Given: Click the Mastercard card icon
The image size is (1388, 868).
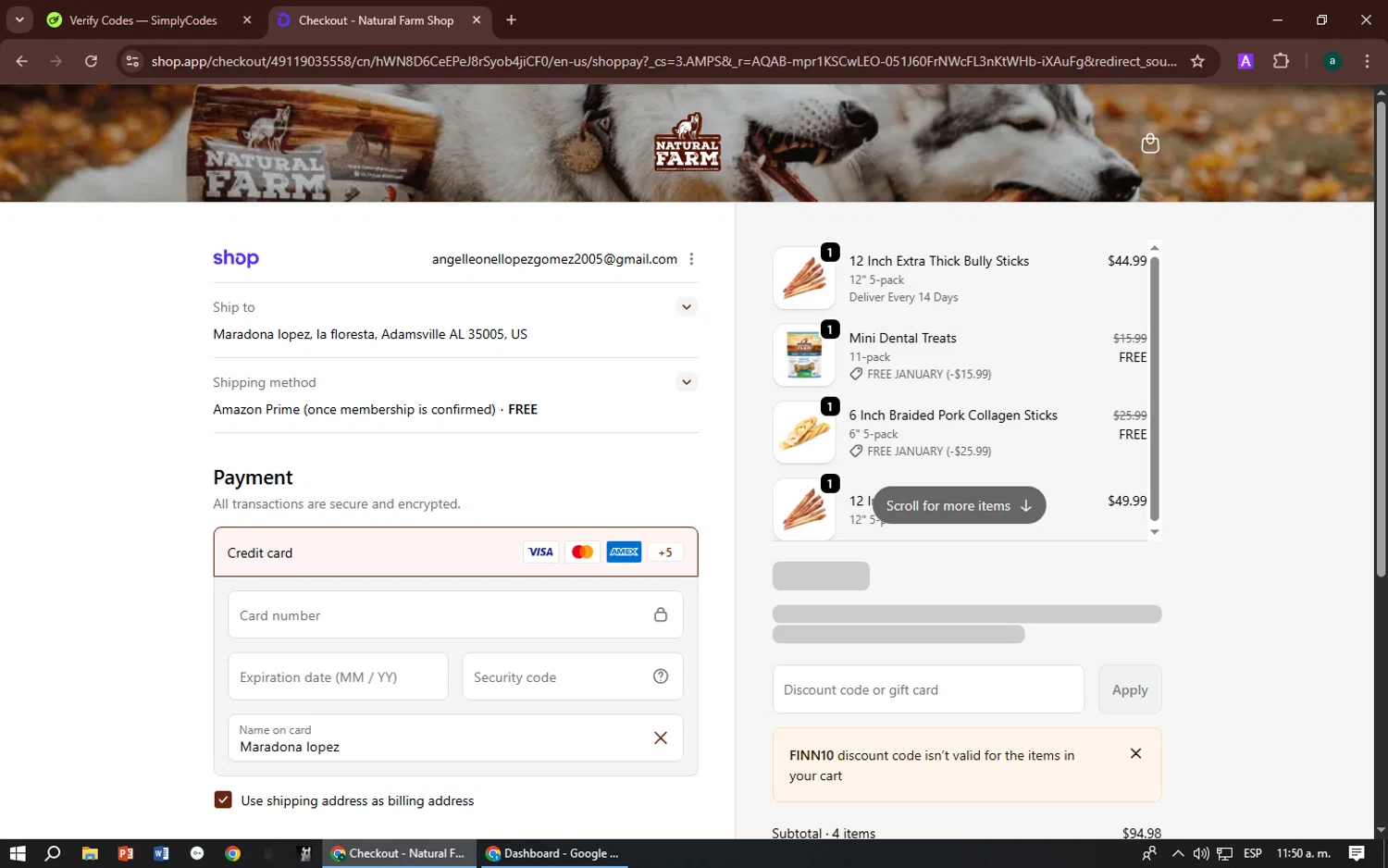Looking at the screenshot, I should coord(582,552).
